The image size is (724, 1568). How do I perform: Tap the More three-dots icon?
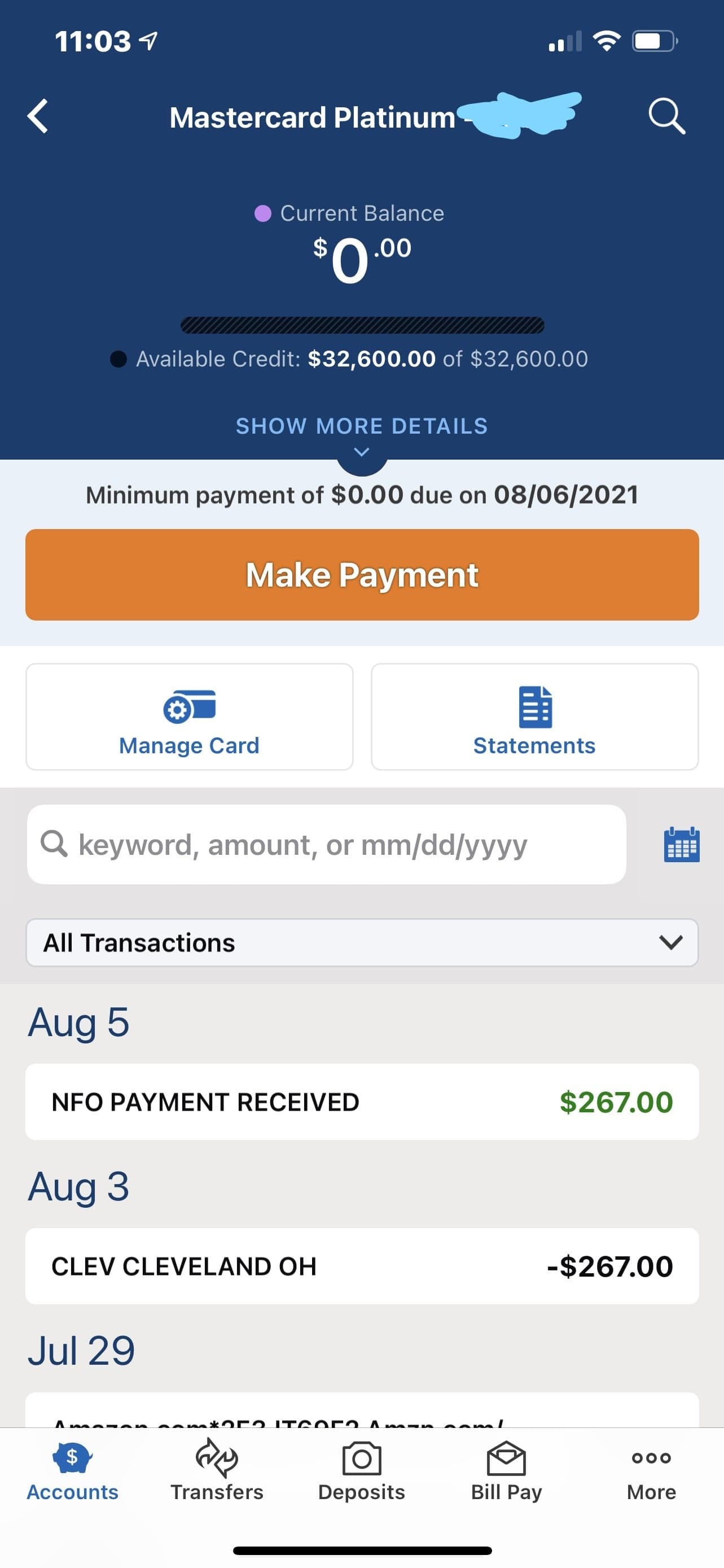click(651, 1457)
